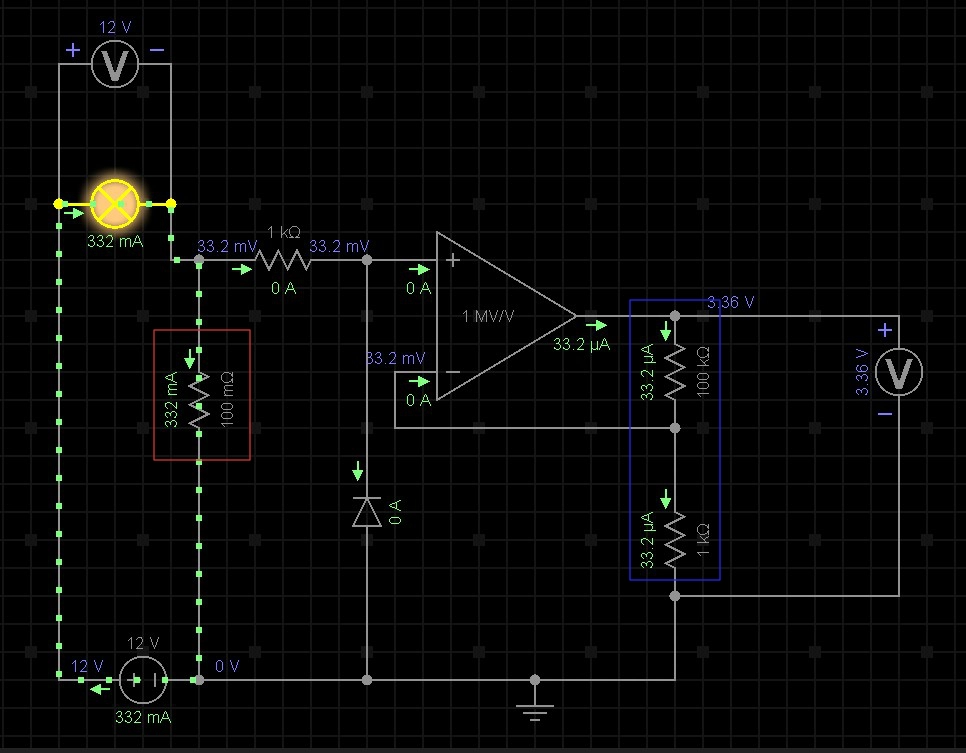Viewport: 966px width, 753px height.
Task: Select the op-amp labeled 1 MV/V
Action: point(500,316)
